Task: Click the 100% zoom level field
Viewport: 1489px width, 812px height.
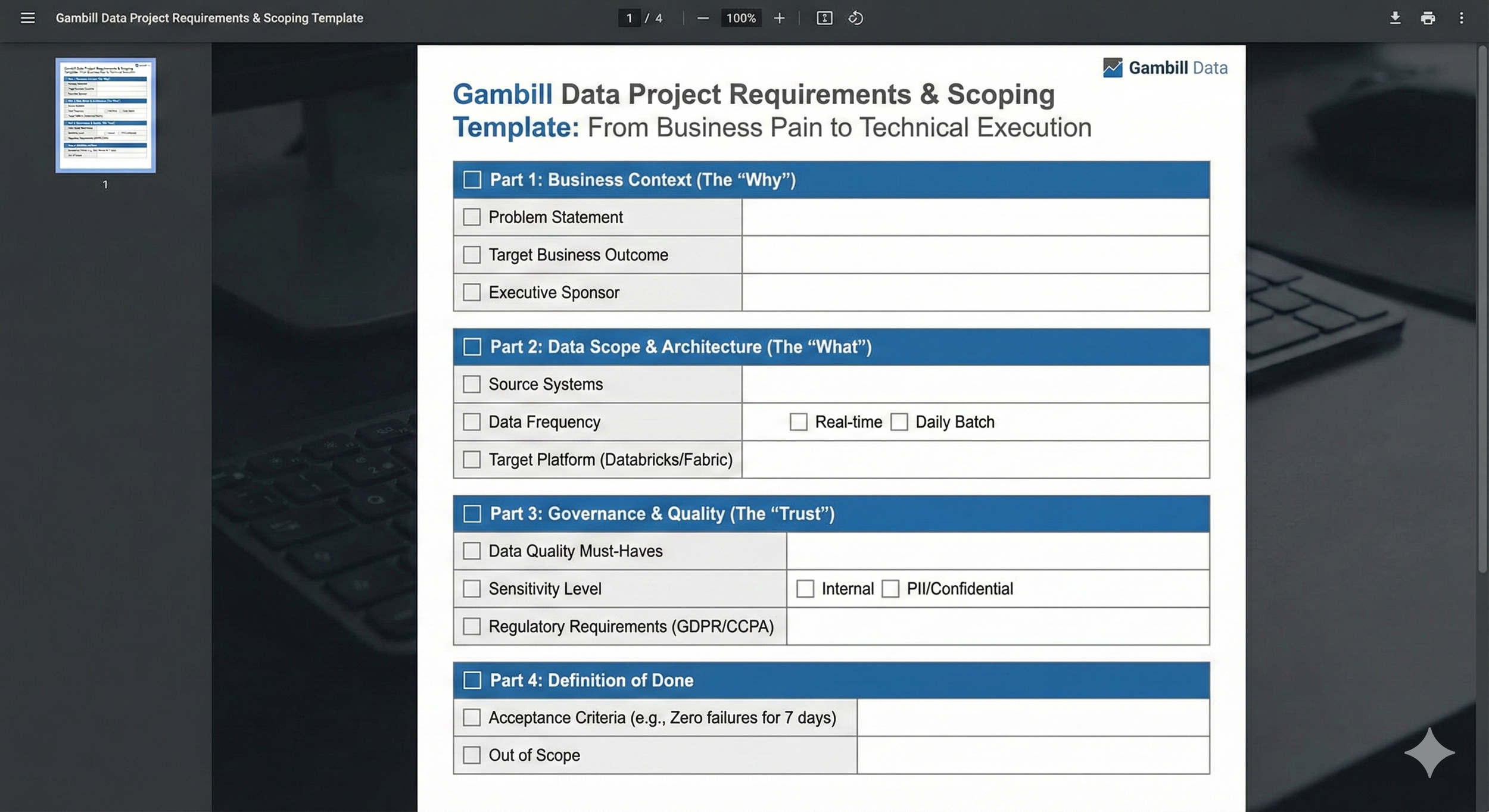Action: pos(741,18)
